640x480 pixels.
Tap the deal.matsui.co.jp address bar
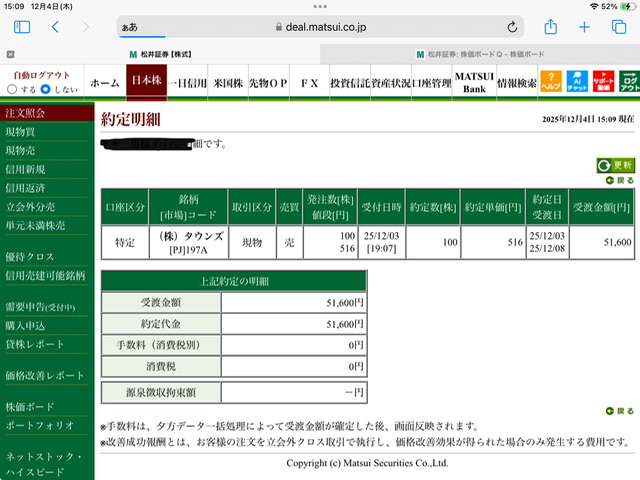click(x=320, y=27)
